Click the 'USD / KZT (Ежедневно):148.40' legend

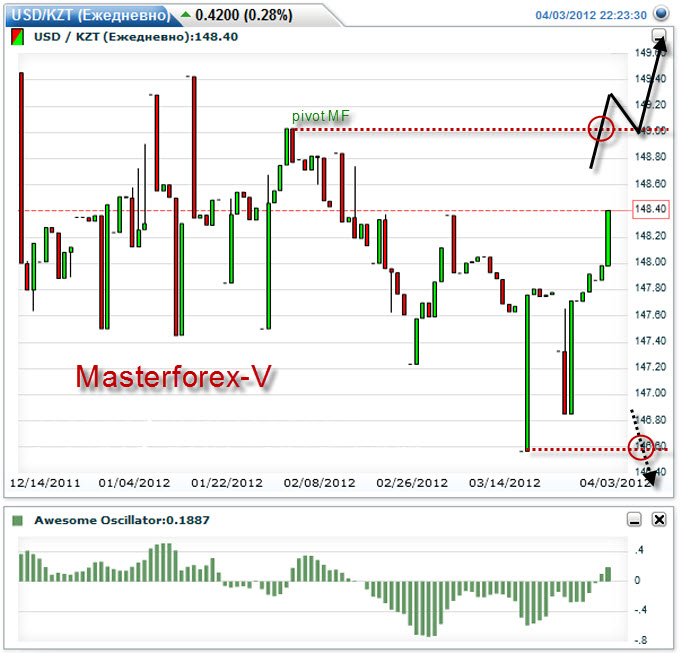[x=136, y=37]
